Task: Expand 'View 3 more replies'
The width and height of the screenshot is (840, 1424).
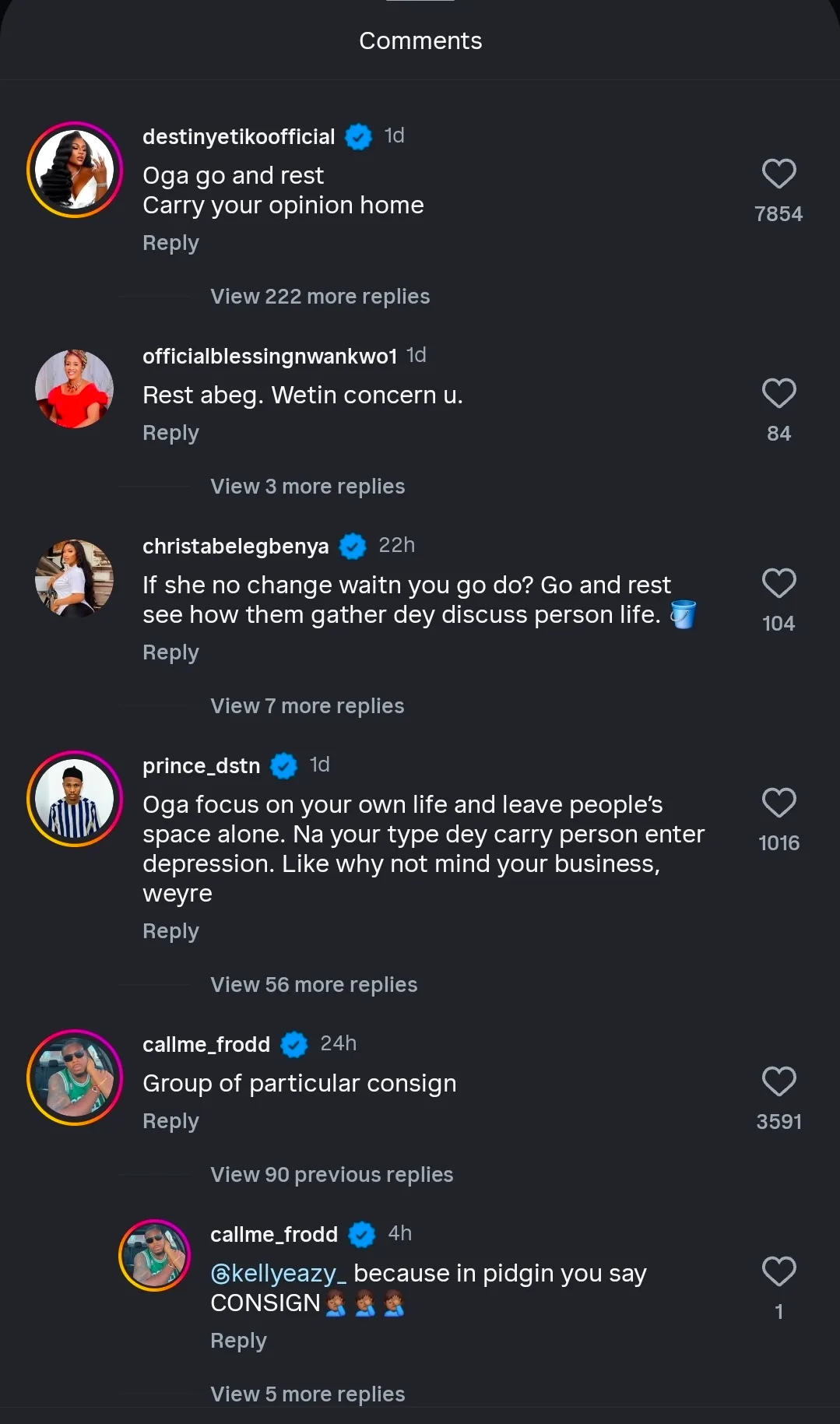Action: (308, 487)
